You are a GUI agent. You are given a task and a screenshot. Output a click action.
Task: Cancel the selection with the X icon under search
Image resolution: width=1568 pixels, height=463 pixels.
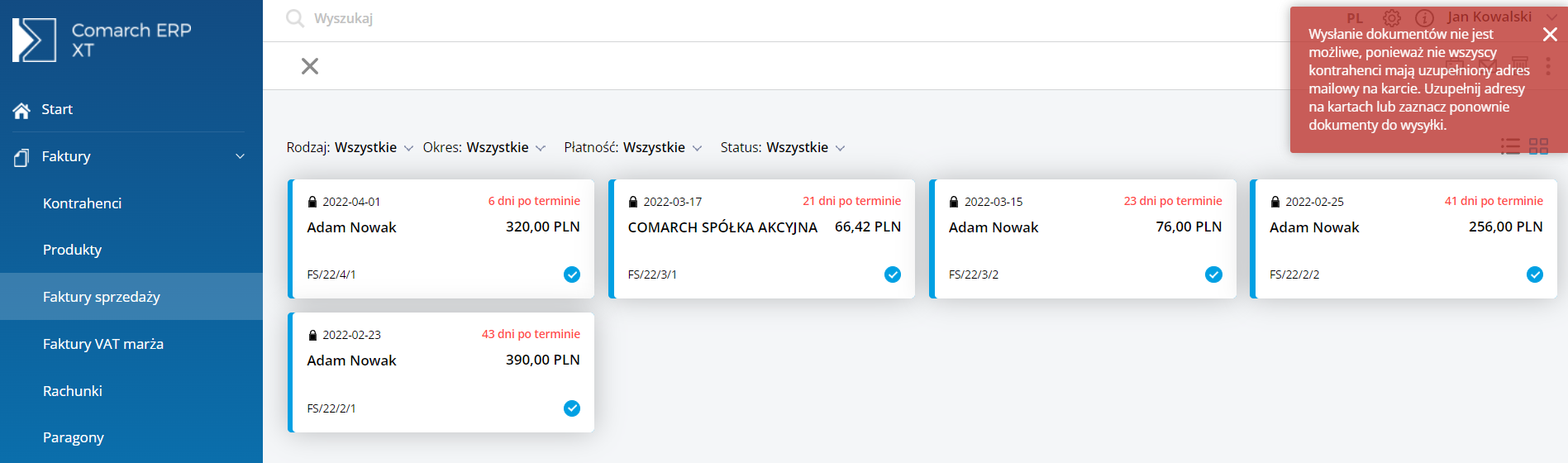point(310,66)
